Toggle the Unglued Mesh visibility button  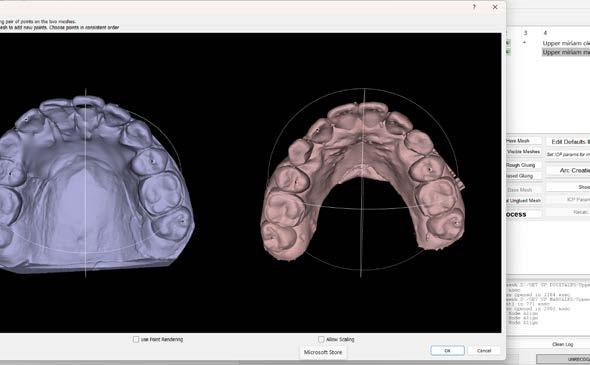point(524,201)
